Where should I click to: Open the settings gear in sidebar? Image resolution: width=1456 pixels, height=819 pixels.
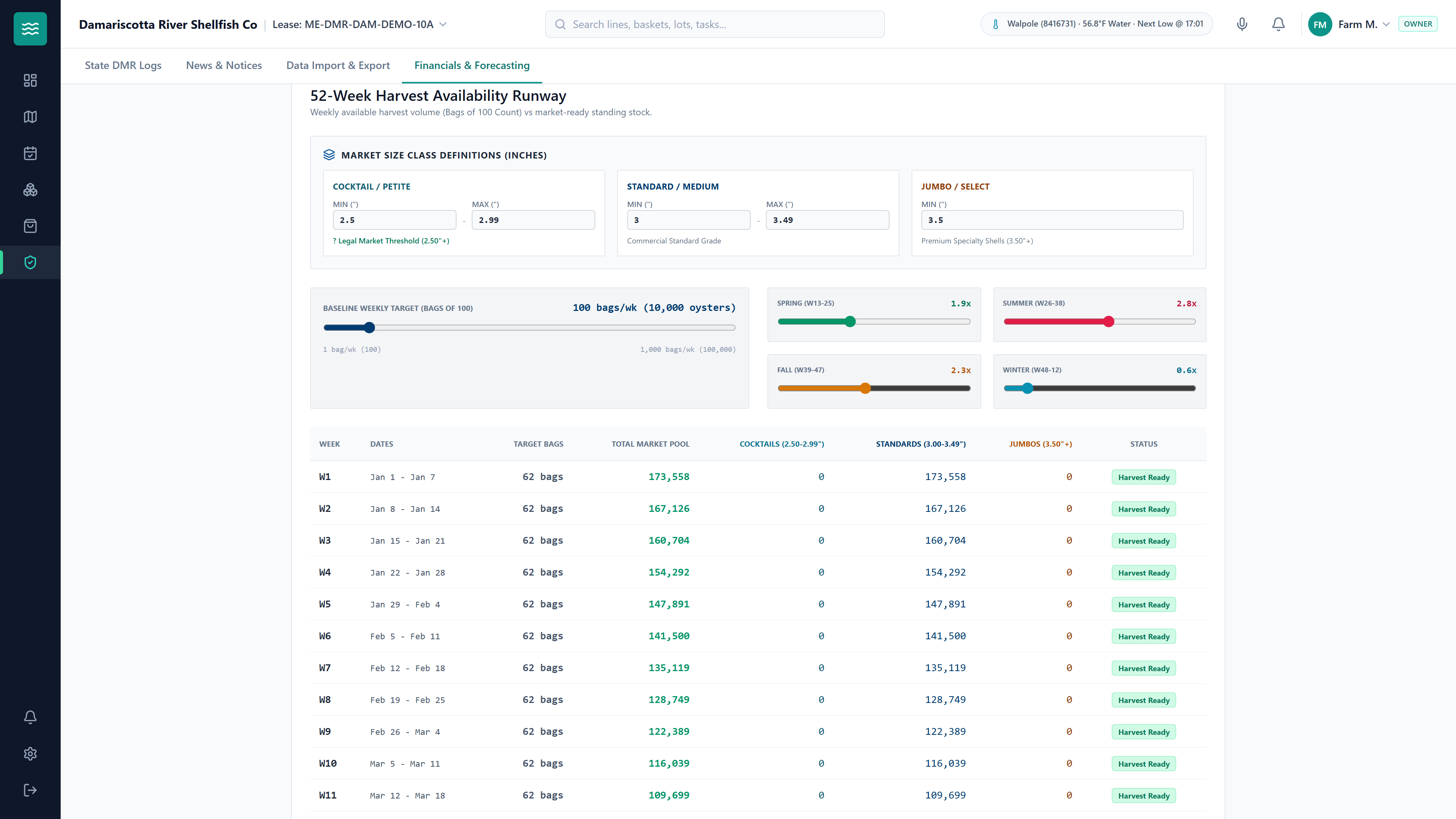30,753
